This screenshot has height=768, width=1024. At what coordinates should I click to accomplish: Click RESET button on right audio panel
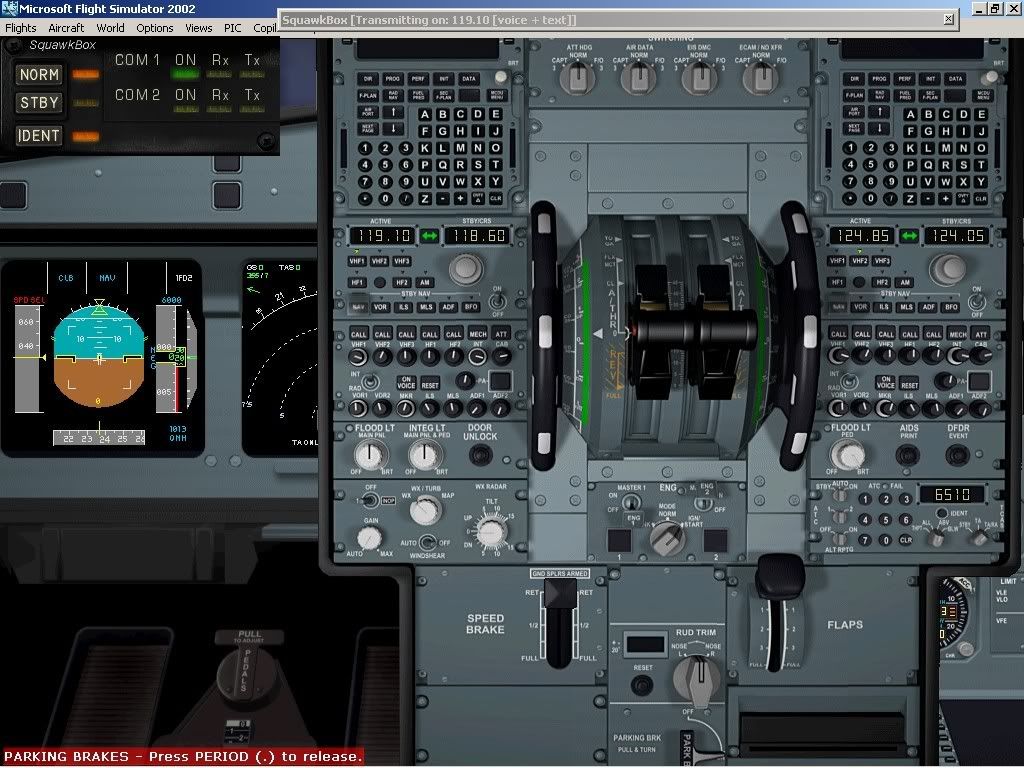[x=910, y=383]
